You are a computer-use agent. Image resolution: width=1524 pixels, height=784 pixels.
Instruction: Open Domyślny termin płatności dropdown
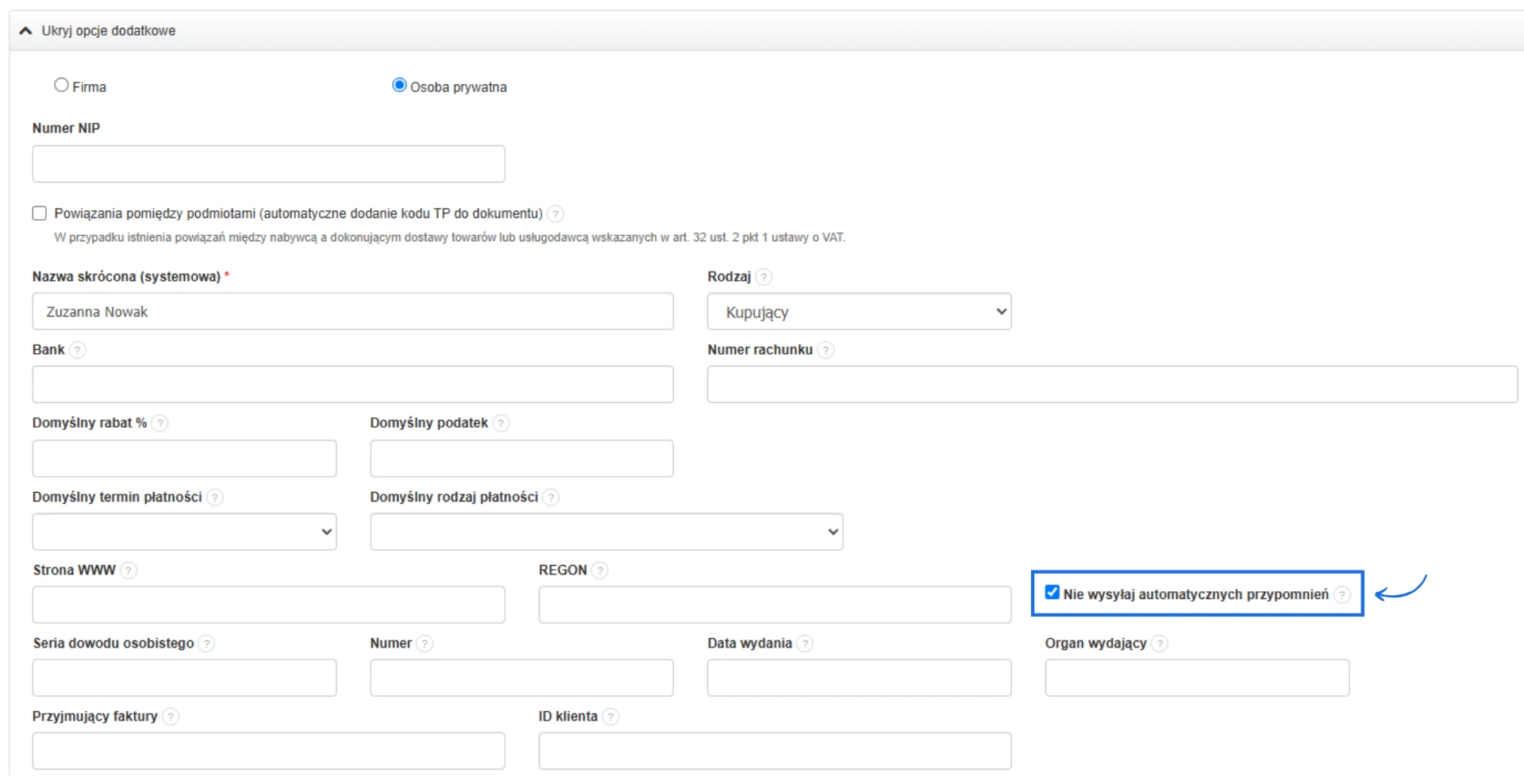coord(184,532)
